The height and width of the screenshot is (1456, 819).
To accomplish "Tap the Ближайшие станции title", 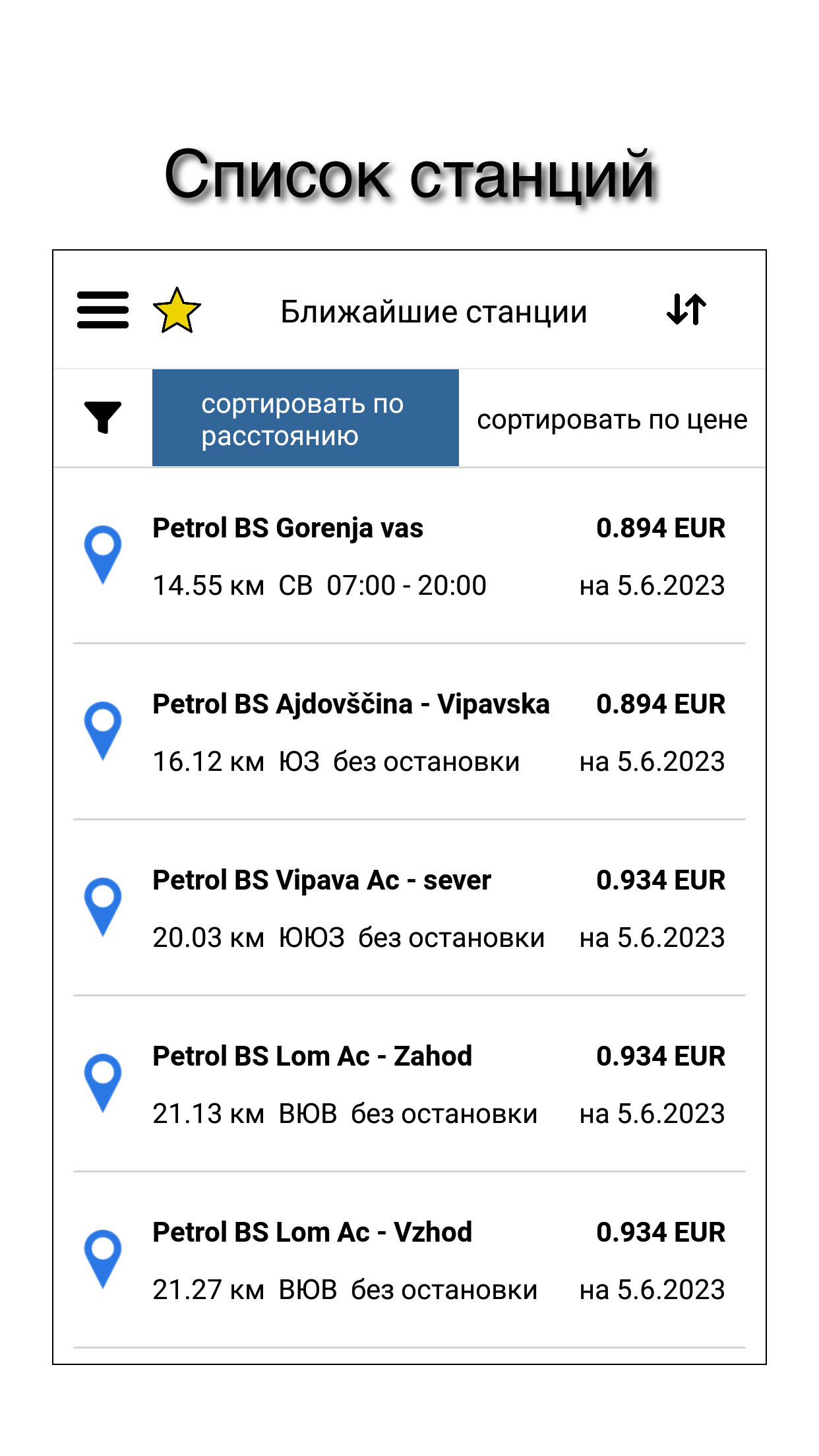I will point(433,312).
